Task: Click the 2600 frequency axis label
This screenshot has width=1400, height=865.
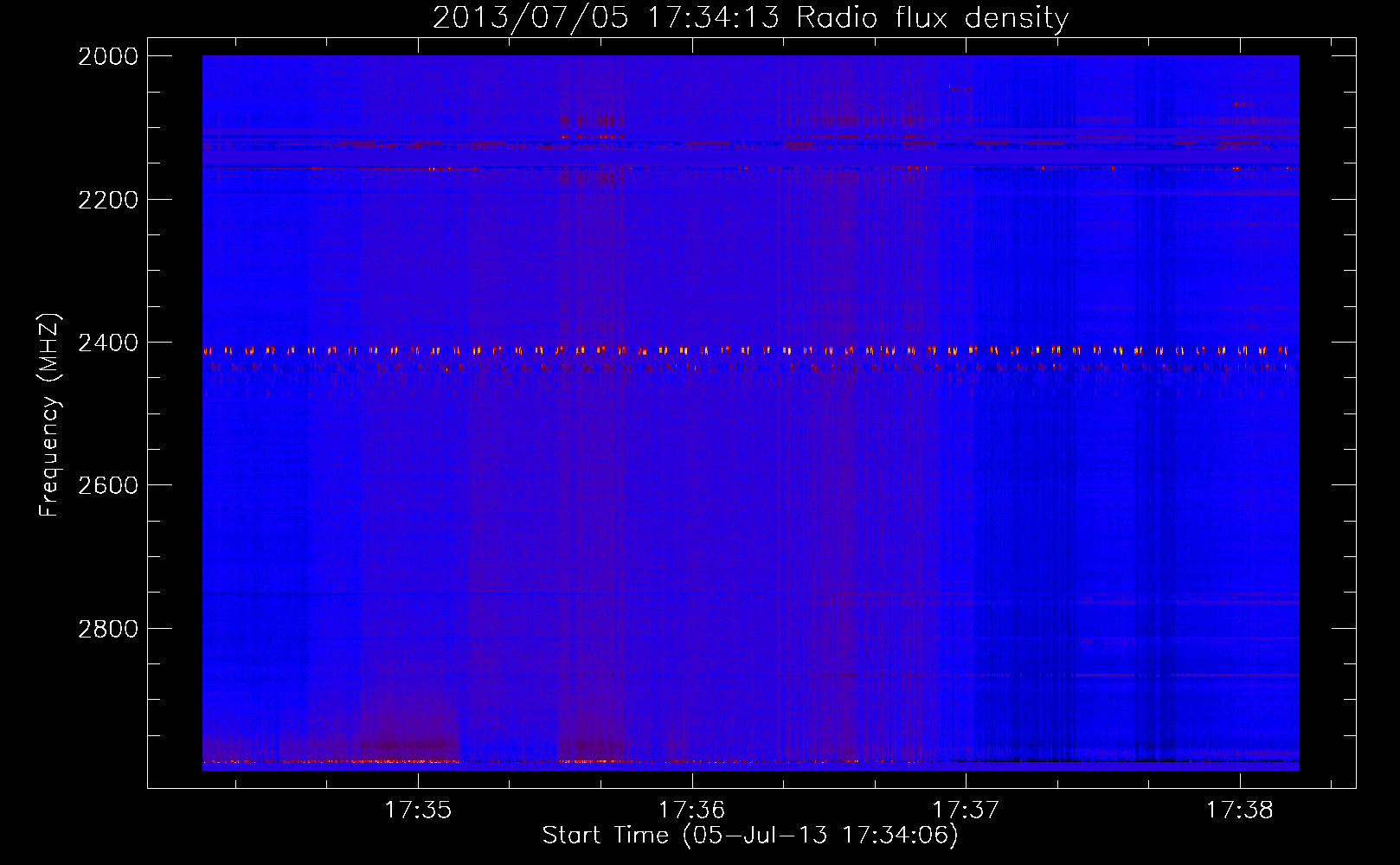Action: [107, 485]
